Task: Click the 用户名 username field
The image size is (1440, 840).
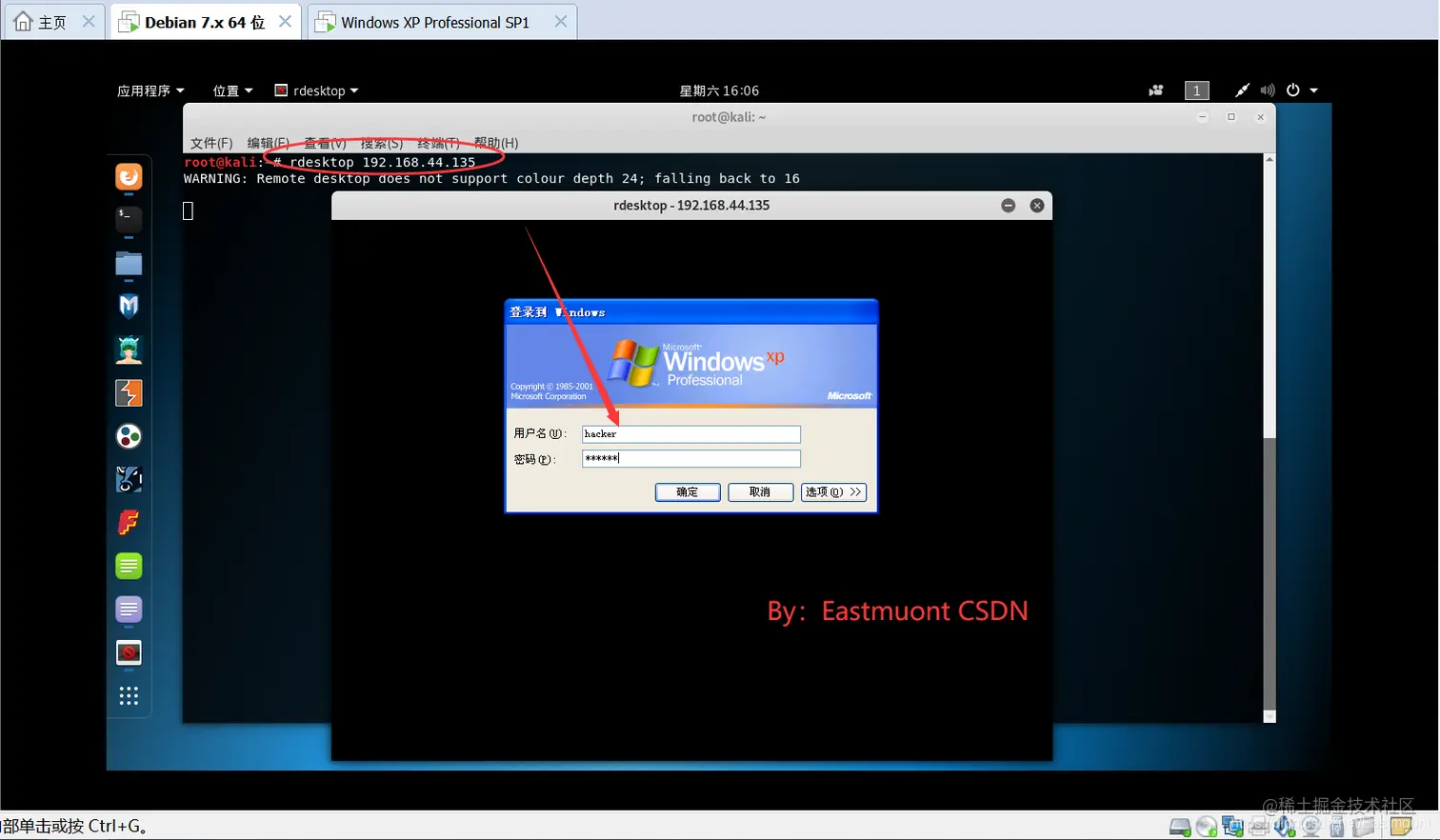Action: pos(691,433)
